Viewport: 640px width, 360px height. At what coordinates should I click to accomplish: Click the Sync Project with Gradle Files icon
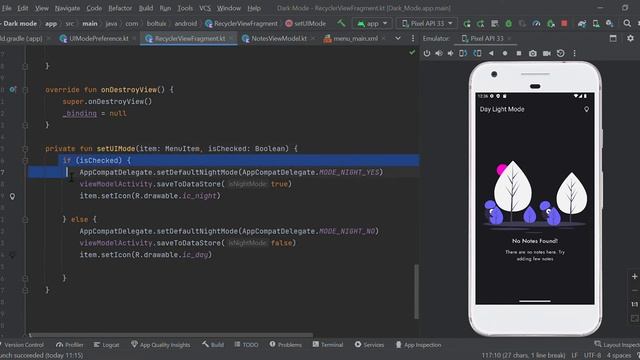tap(582, 24)
